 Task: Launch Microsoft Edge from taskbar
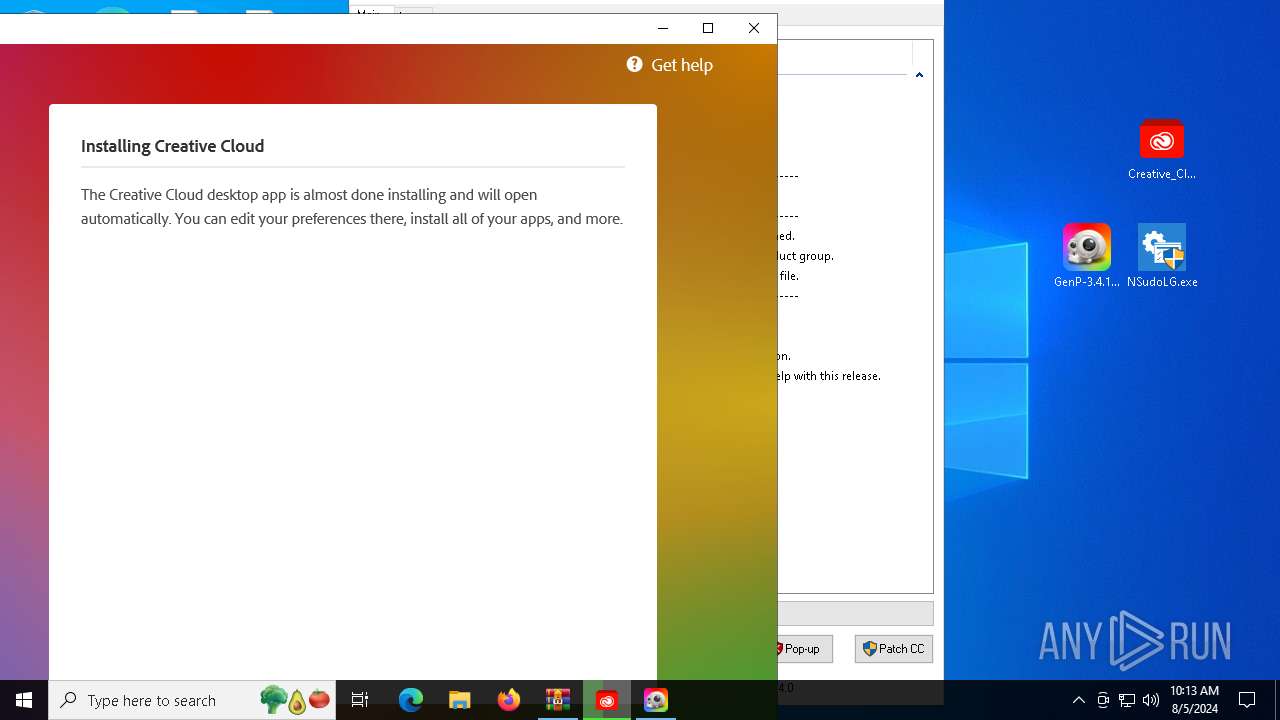tap(410, 700)
